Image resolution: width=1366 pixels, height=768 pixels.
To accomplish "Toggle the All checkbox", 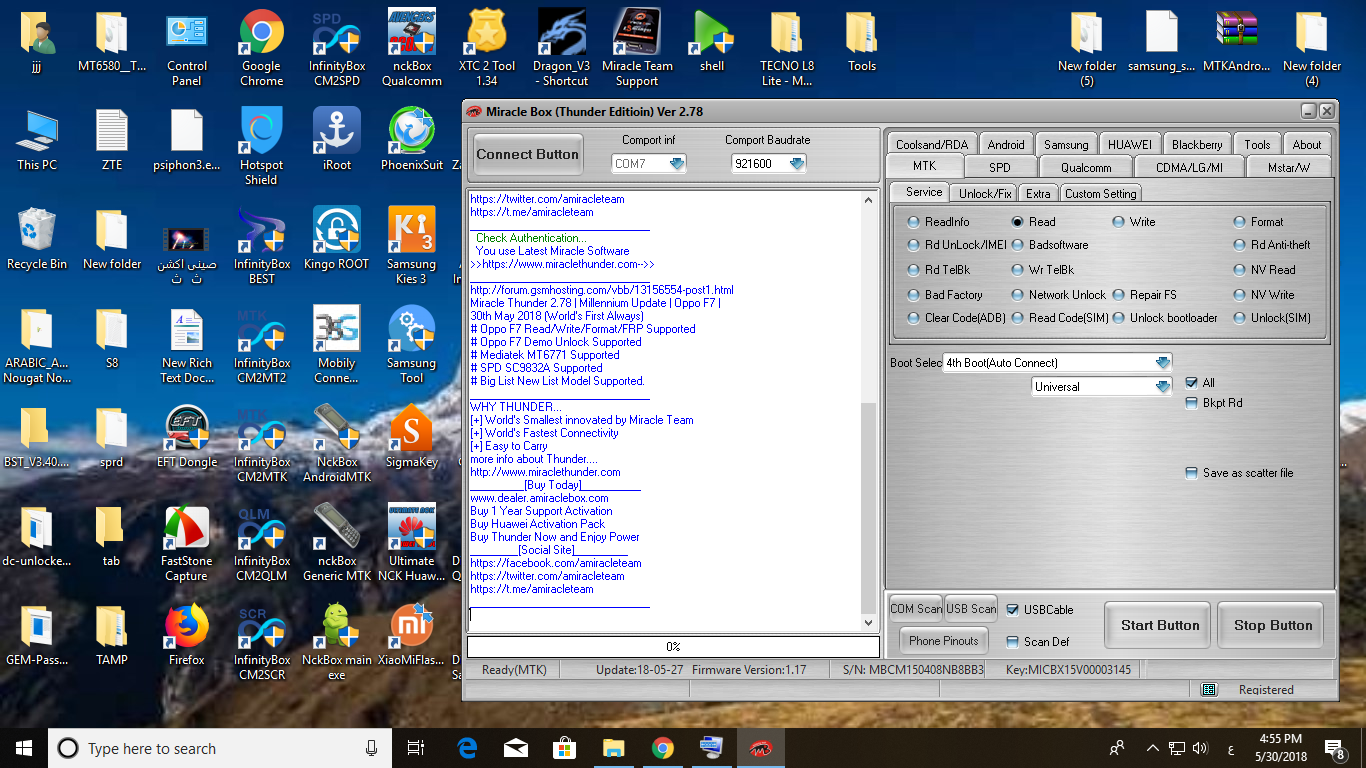I will [x=1191, y=383].
